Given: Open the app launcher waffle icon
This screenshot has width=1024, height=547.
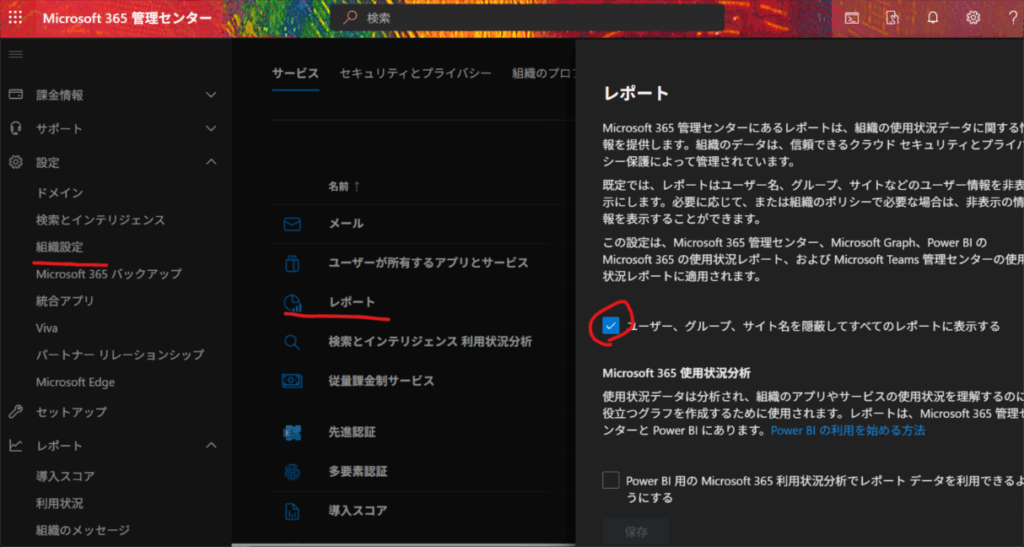Looking at the screenshot, I should [15, 18].
